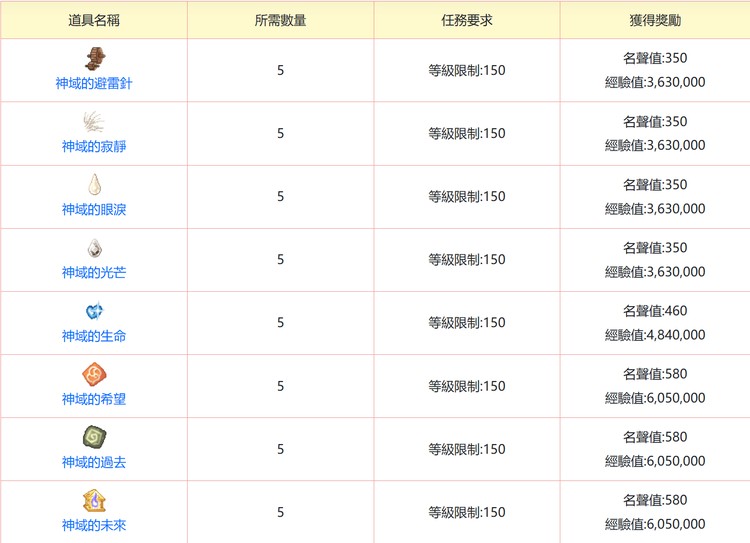Viewport: 750px width, 543px height.
Task: Open the 神域的過去 item link
Action: click(x=94, y=462)
